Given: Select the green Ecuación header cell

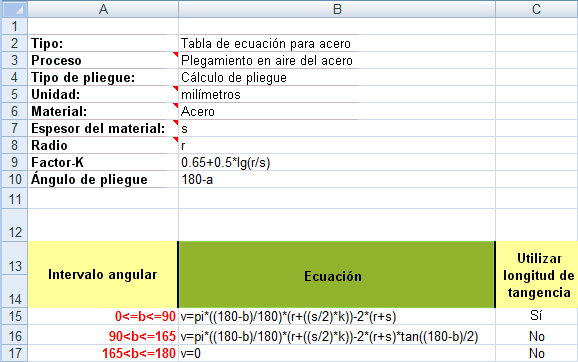Looking at the screenshot, I should [x=337, y=275].
